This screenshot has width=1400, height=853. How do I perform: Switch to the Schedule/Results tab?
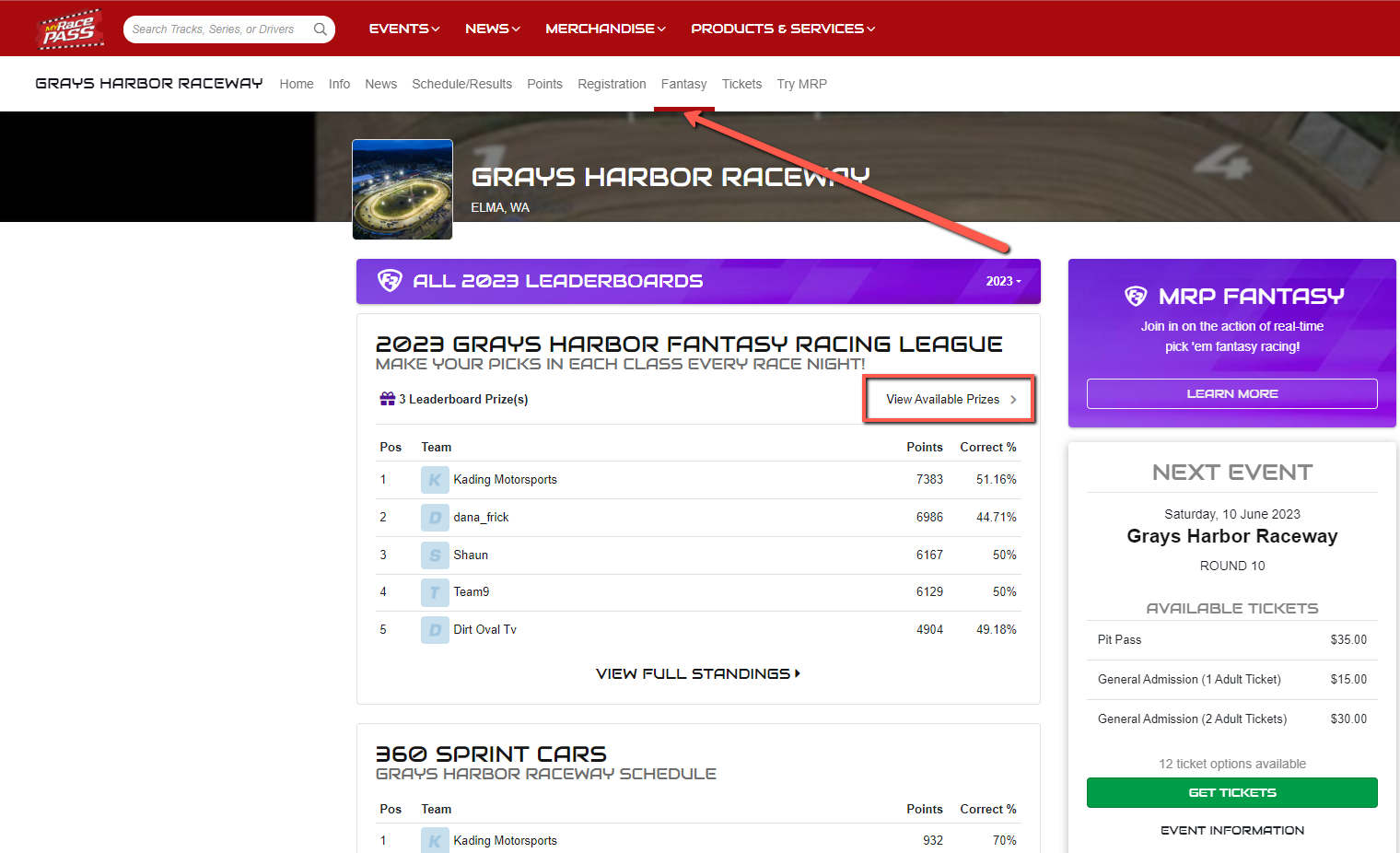tap(461, 84)
